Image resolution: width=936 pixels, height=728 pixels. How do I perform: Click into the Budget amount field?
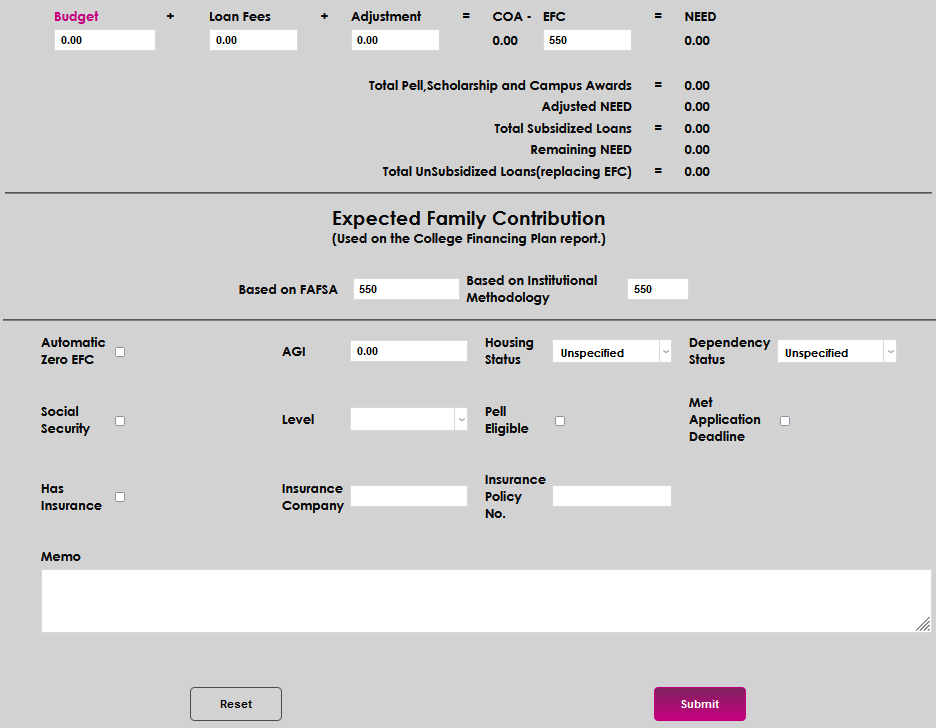coord(105,40)
